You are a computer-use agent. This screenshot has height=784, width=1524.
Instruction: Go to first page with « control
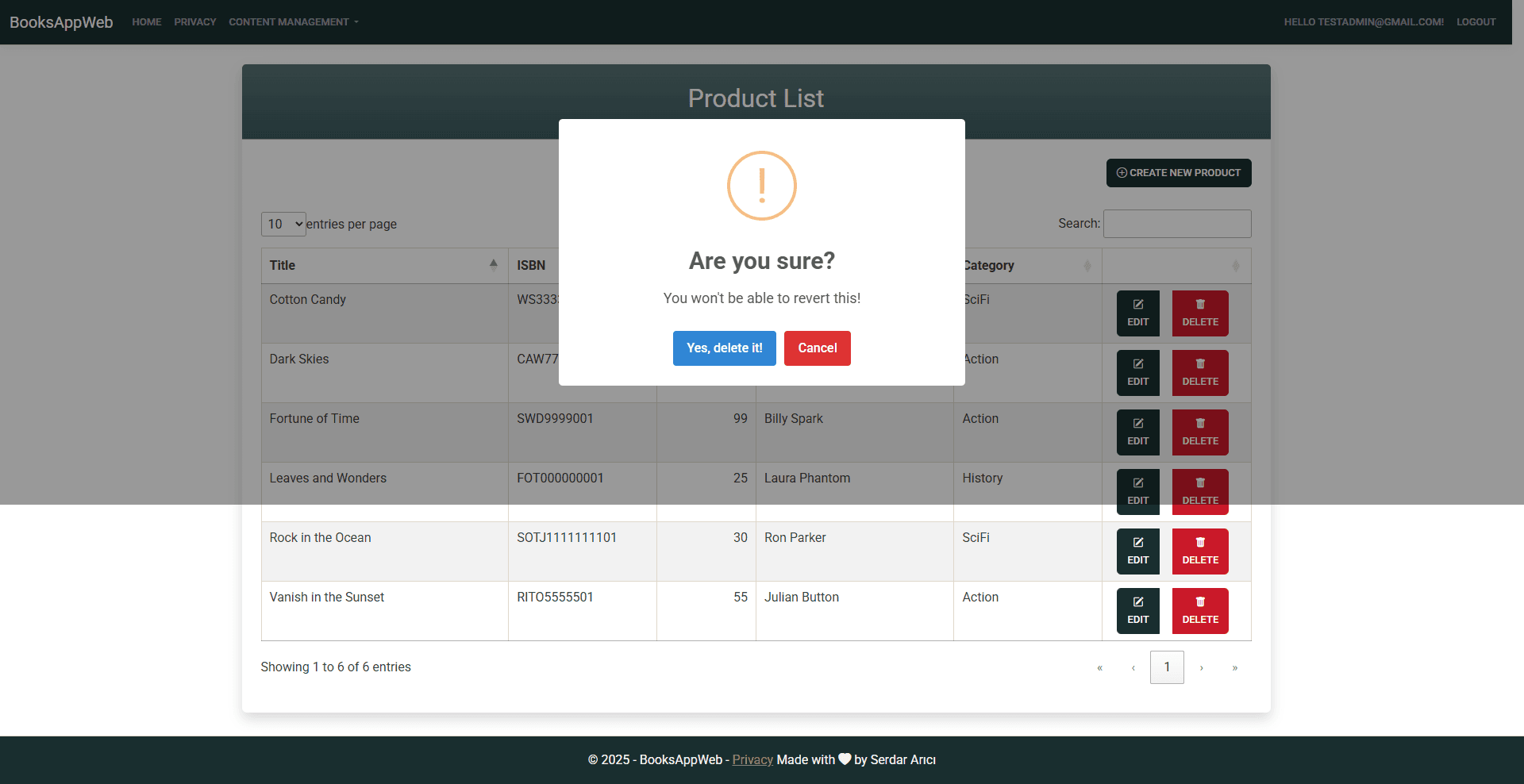(1099, 667)
